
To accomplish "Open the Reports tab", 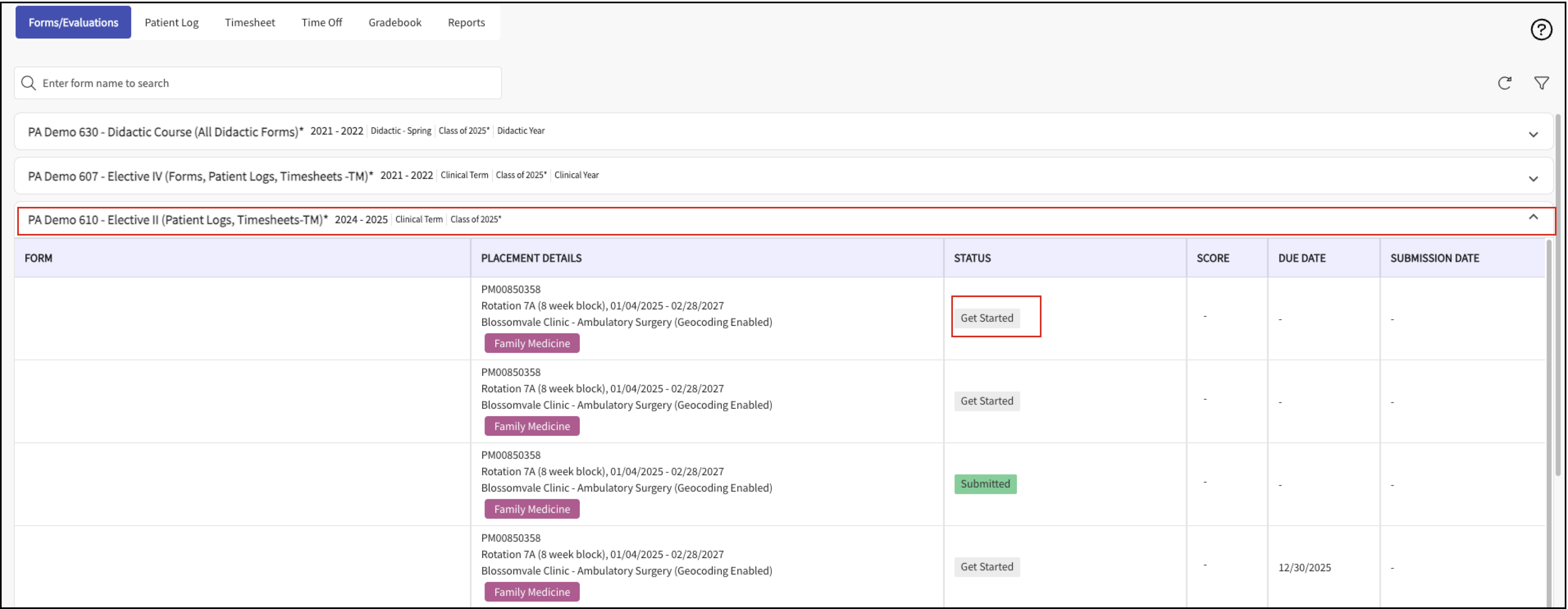I will (x=466, y=23).
